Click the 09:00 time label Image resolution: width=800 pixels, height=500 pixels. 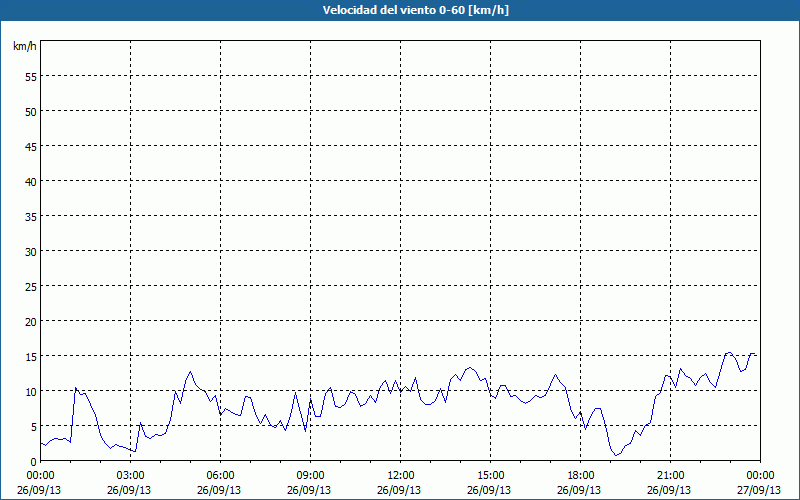311,476
